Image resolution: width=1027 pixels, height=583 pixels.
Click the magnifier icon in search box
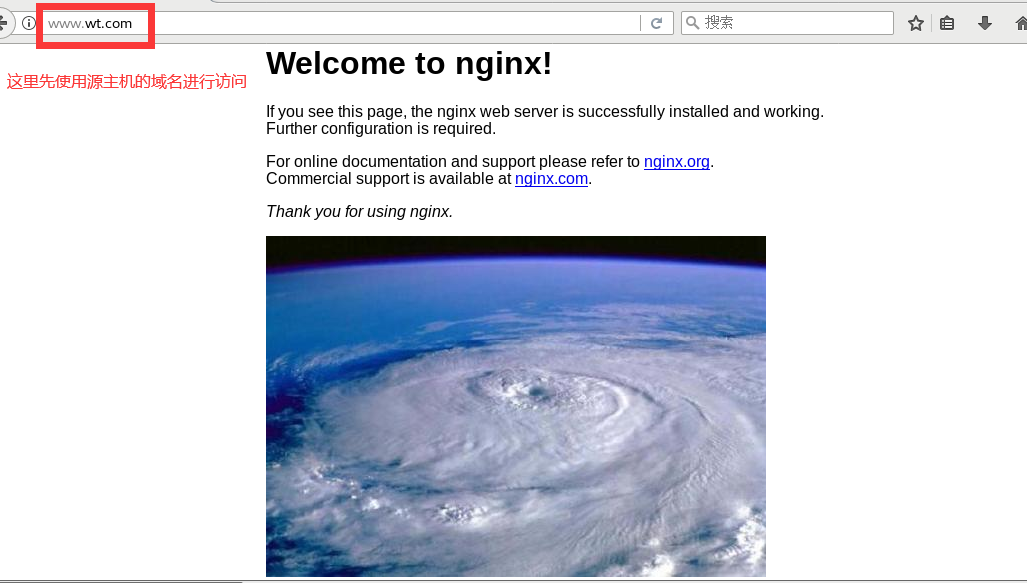(692, 23)
